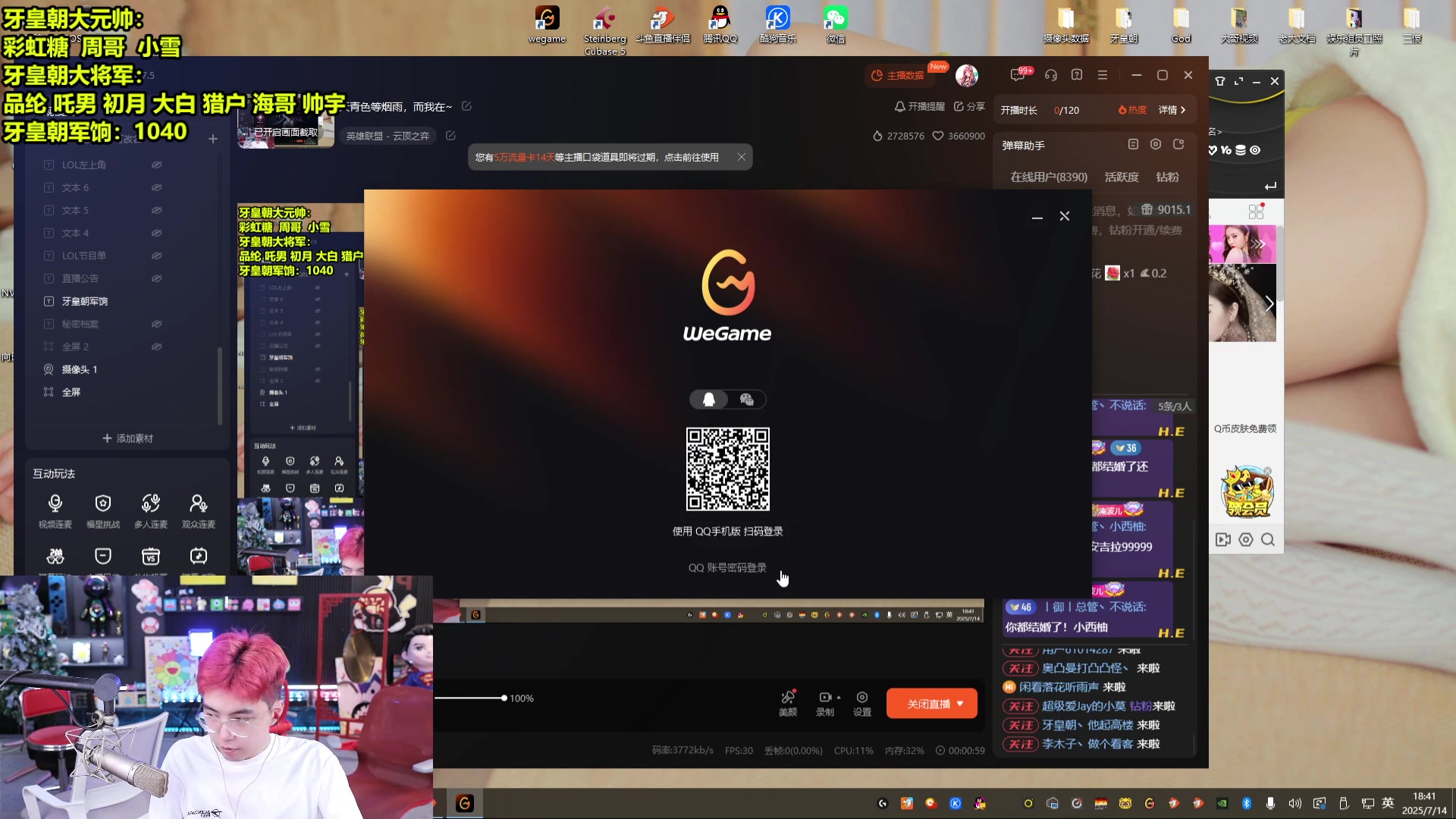Switch to 活跃度 tab
Image resolution: width=1456 pixels, height=819 pixels.
pos(1122,177)
